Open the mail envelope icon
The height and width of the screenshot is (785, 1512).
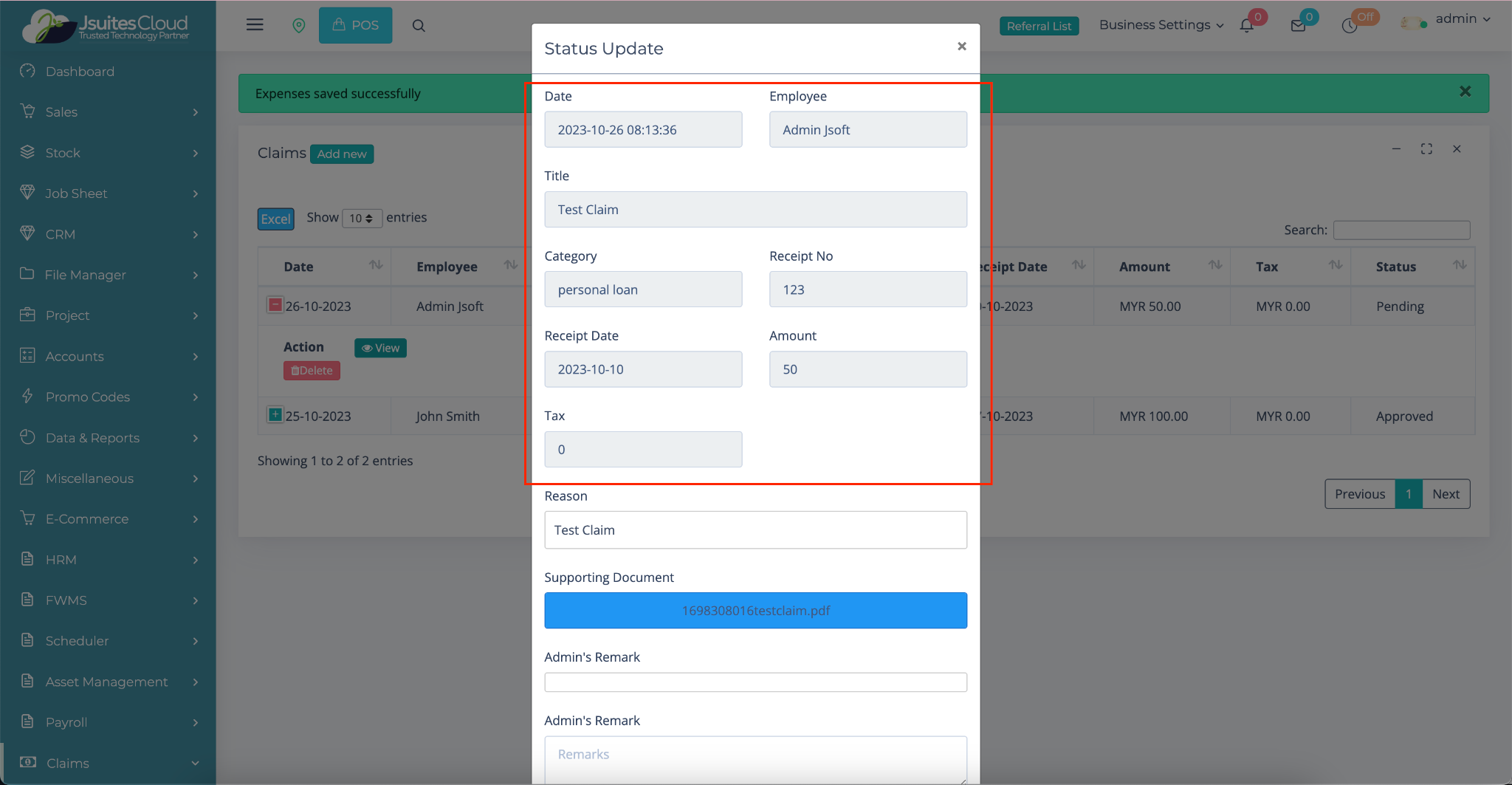coord(1298,26)
